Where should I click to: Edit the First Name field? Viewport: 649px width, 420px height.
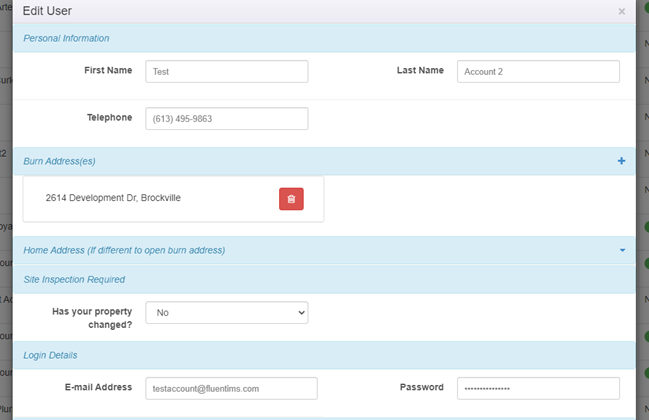point(226,72)
